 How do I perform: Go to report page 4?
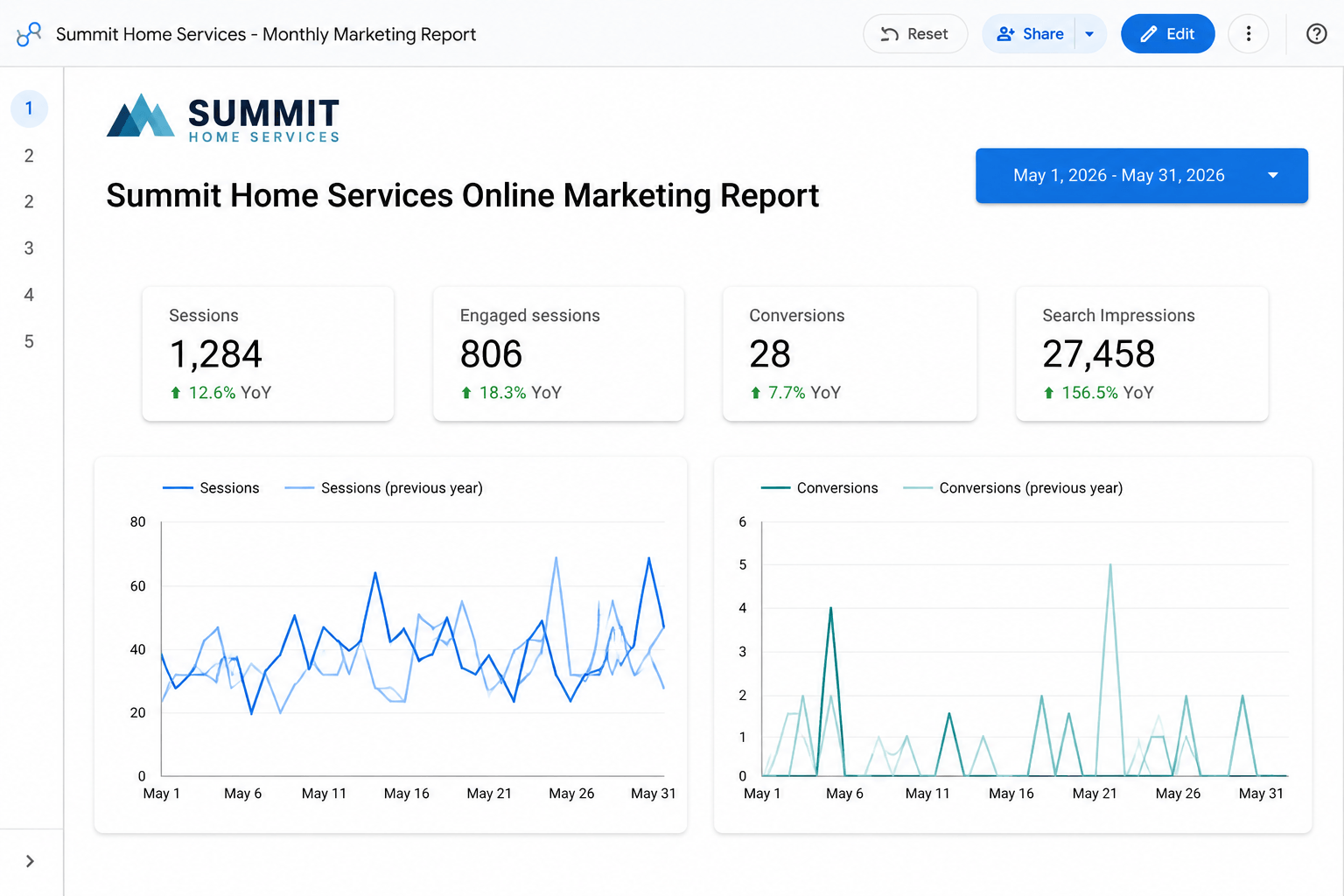(x=29, y=295)
